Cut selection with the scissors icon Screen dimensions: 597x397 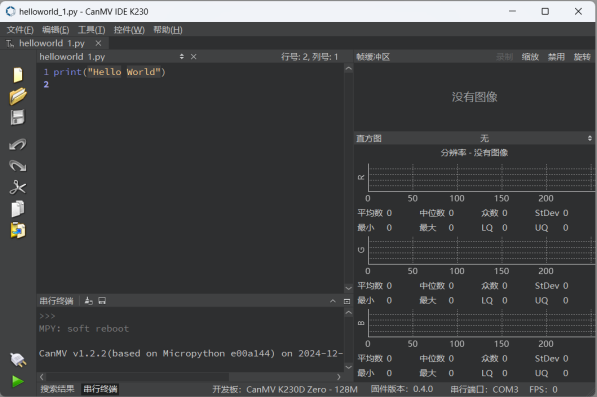click(x=18, y=187)
